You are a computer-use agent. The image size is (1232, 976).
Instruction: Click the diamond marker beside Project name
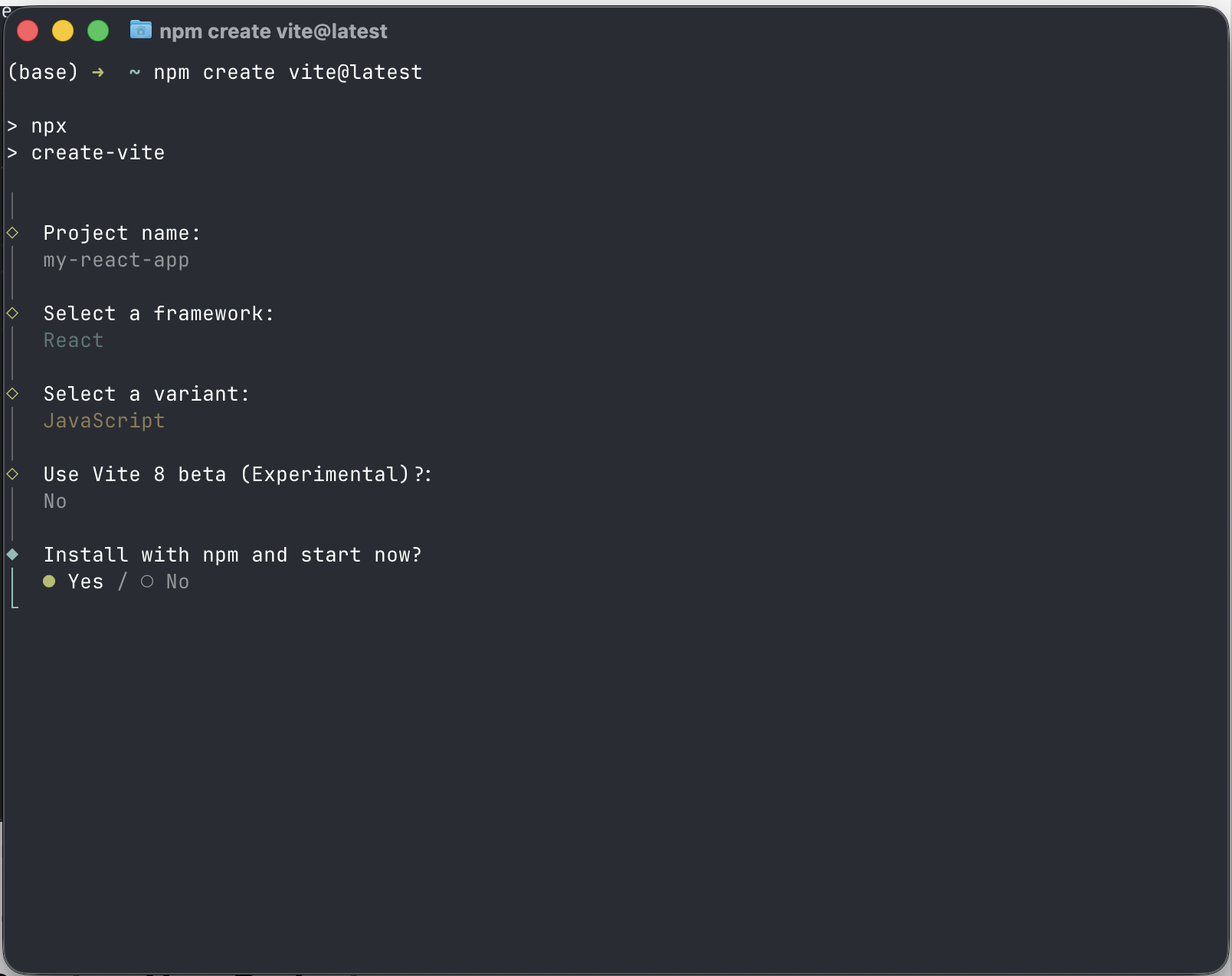tap(12, 232)
